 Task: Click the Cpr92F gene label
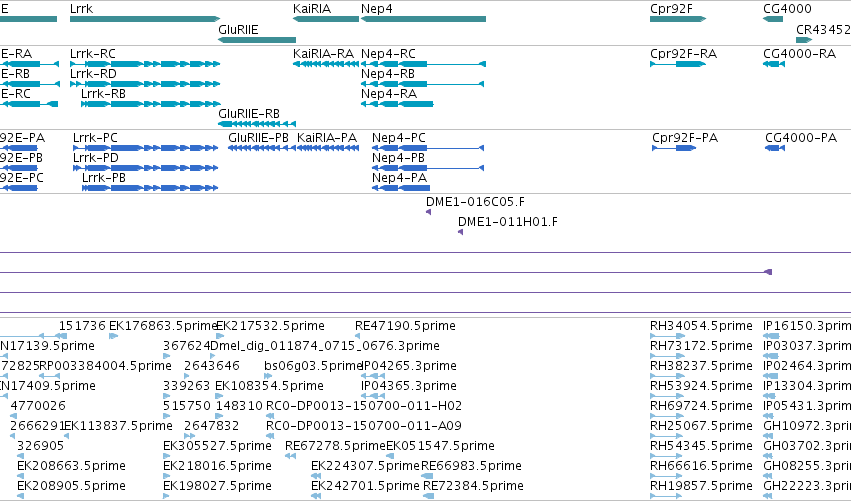[671, 9]
